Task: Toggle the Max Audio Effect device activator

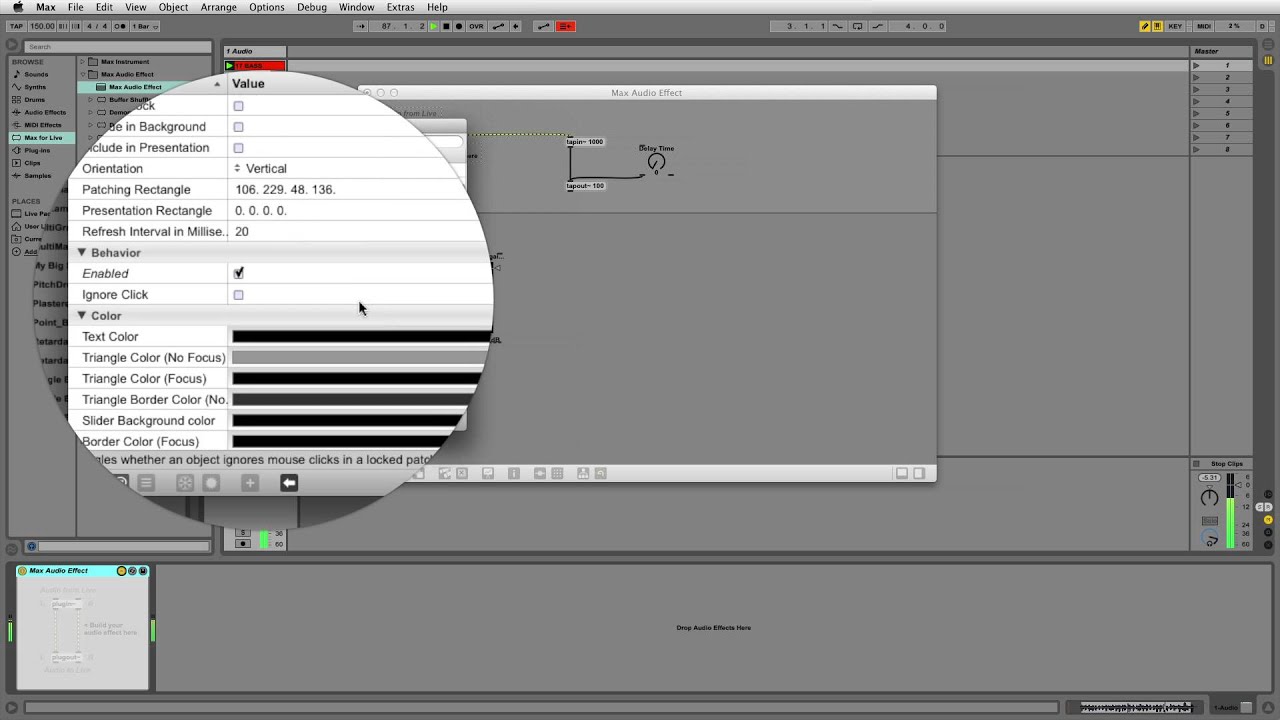Action: [23, 571]
